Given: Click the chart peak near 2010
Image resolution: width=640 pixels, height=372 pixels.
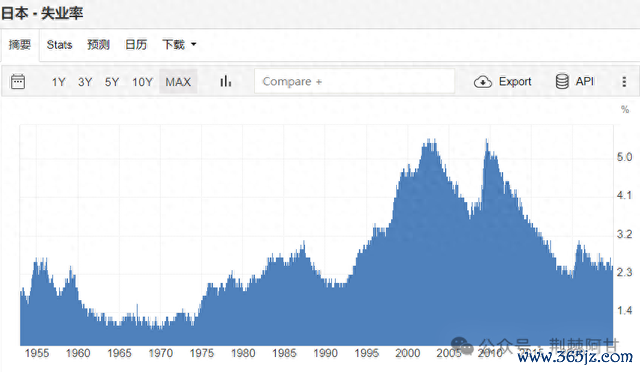Looking at the screenshot, I should 487,140.
